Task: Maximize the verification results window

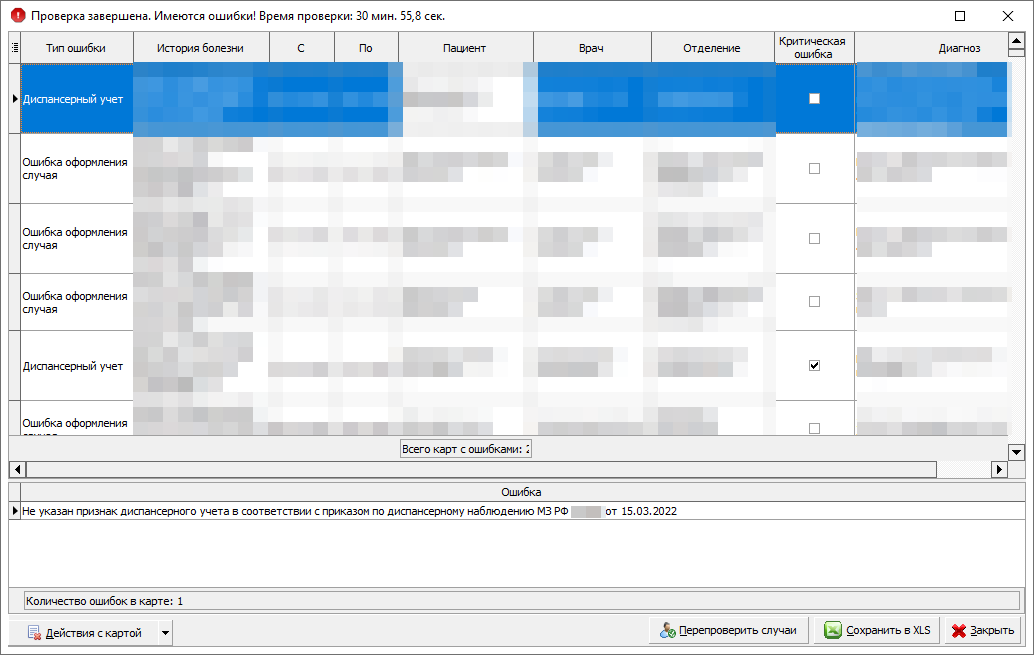Action: (x=960, y=16)
